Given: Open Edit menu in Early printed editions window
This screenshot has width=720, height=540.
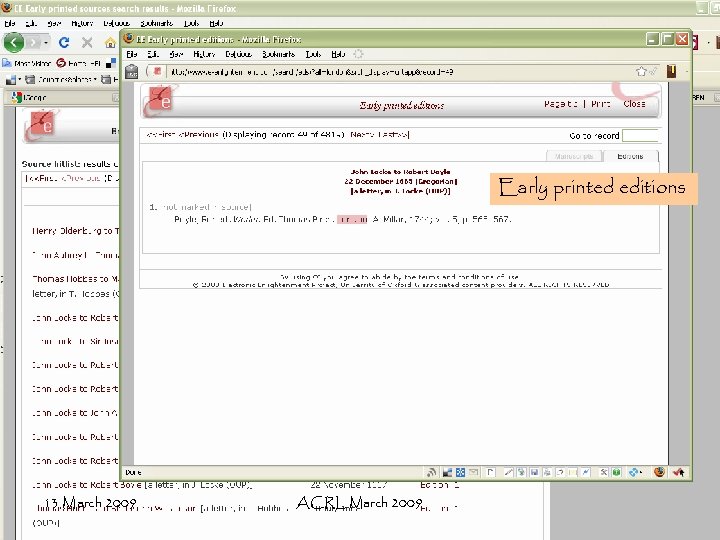Looking at the screenshot, I should coord(153,54).
